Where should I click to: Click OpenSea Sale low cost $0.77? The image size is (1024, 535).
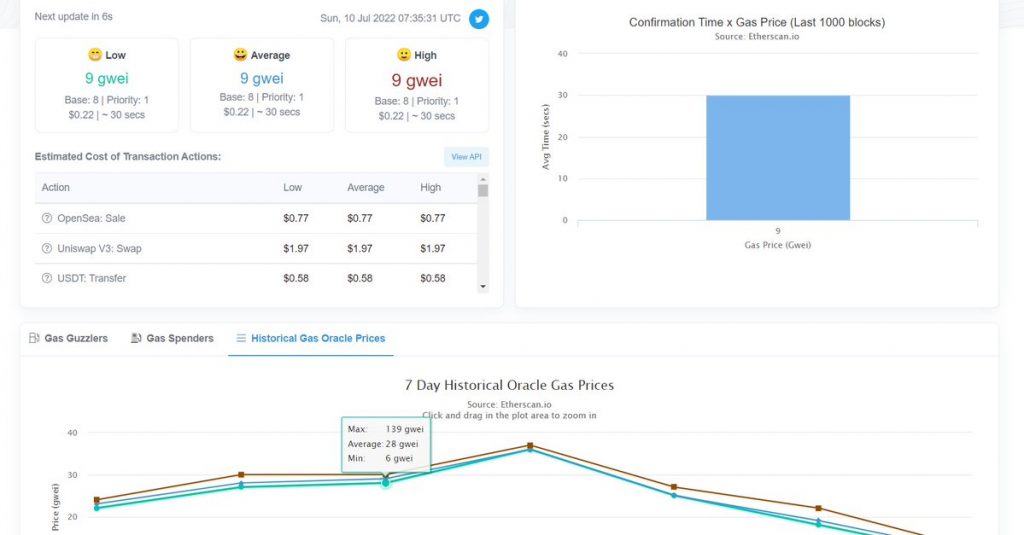click(296, 218)
